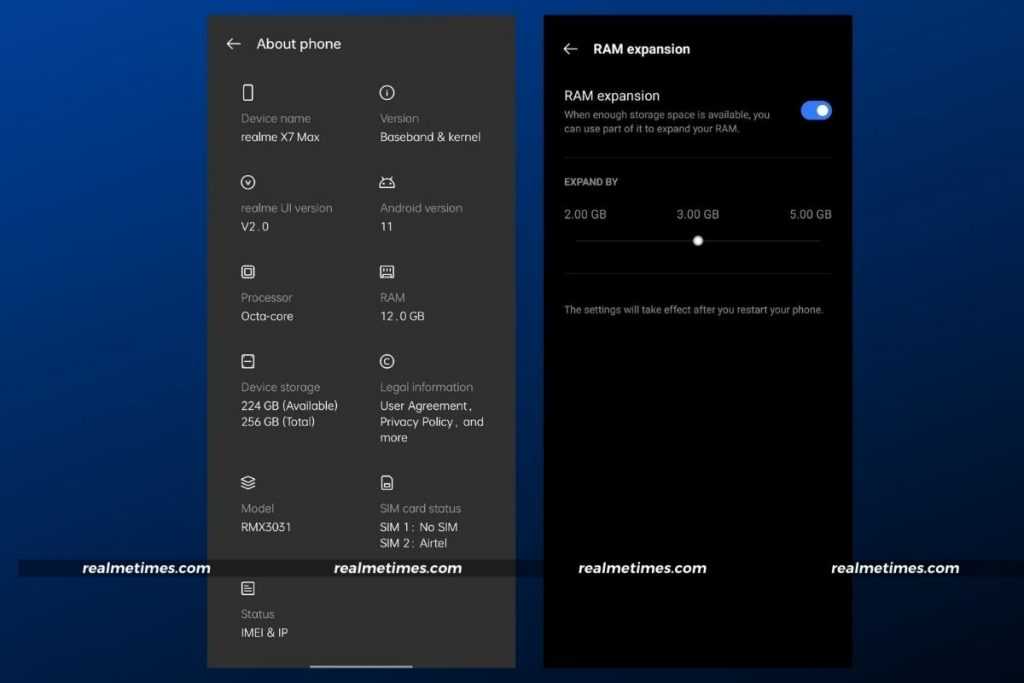Select the 5.00 GB expansion option

[810, 214]
